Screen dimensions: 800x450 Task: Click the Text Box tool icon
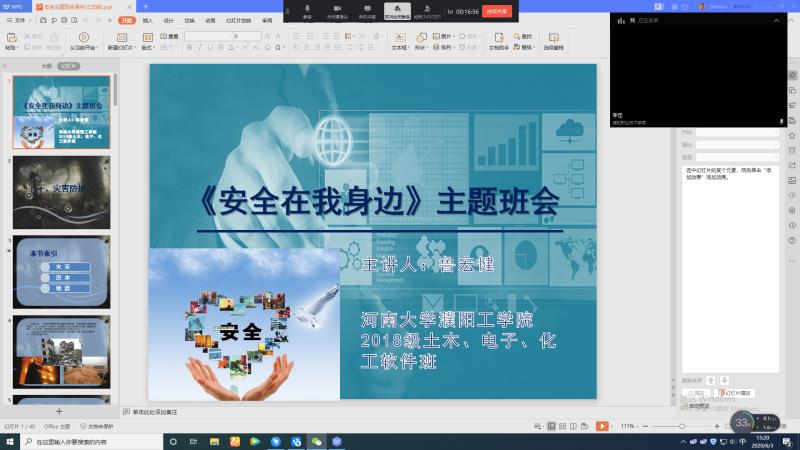pos(400,38)
